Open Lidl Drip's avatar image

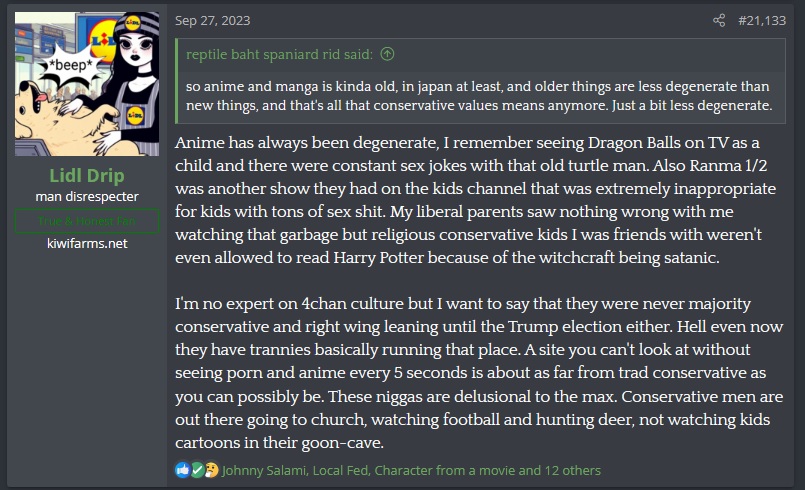87,84
